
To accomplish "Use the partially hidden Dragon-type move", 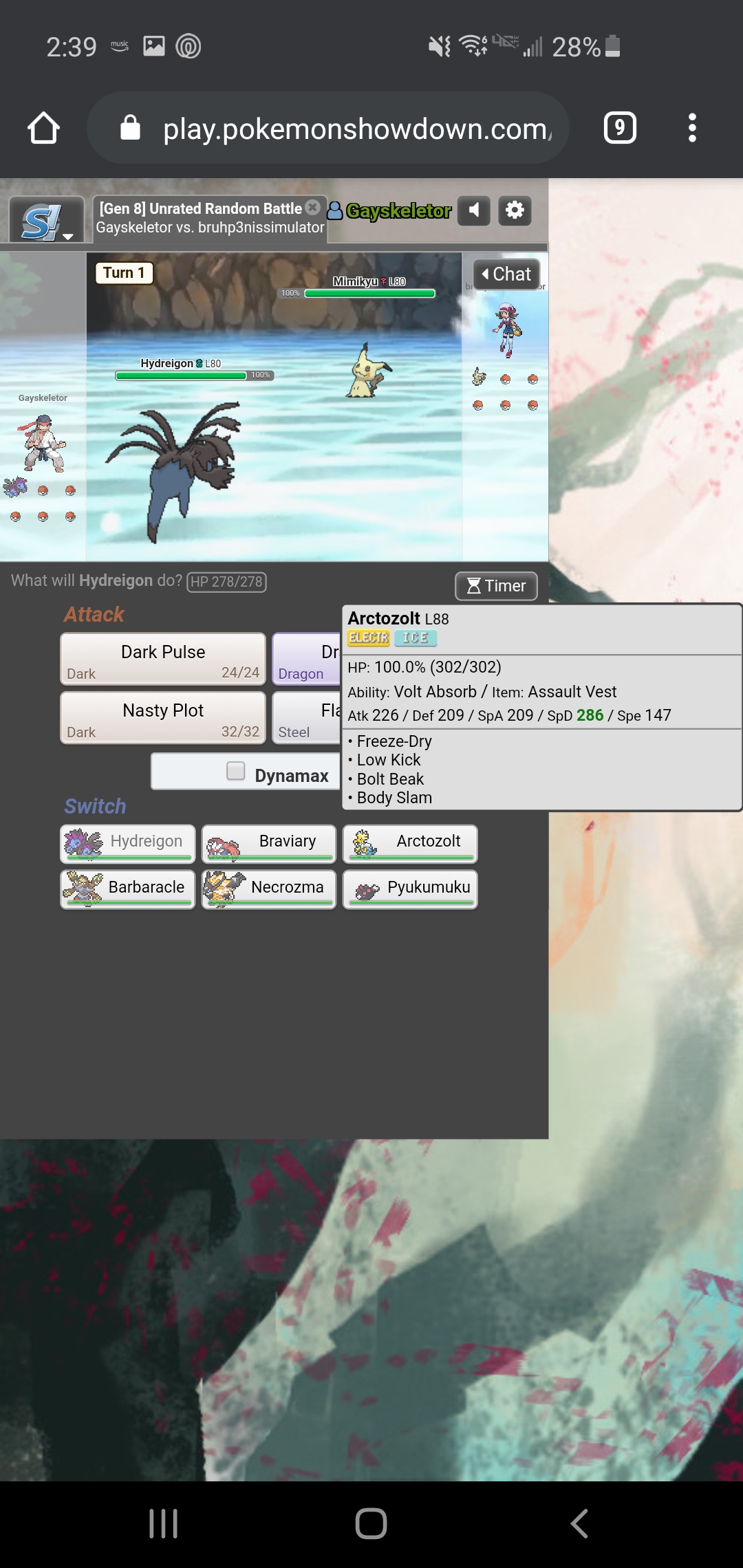I will [307, 659].
